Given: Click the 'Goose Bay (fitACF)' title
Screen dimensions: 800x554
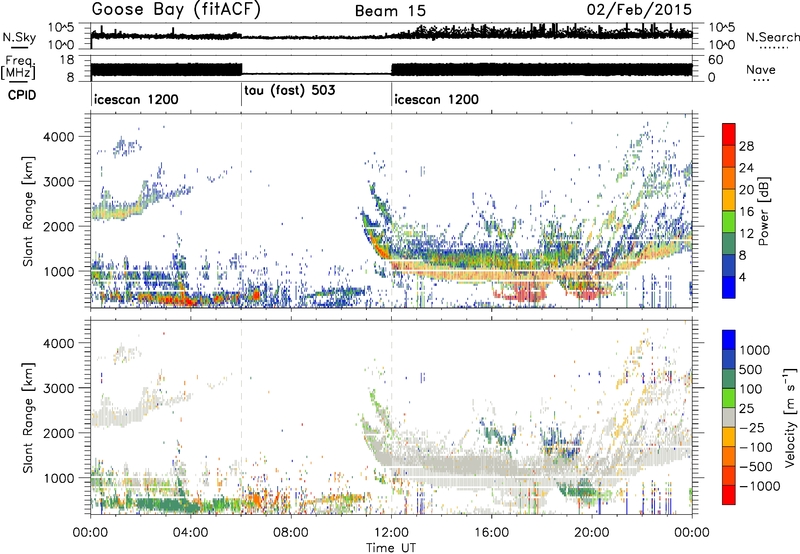Looking at the screenshot, I should 176,10.
